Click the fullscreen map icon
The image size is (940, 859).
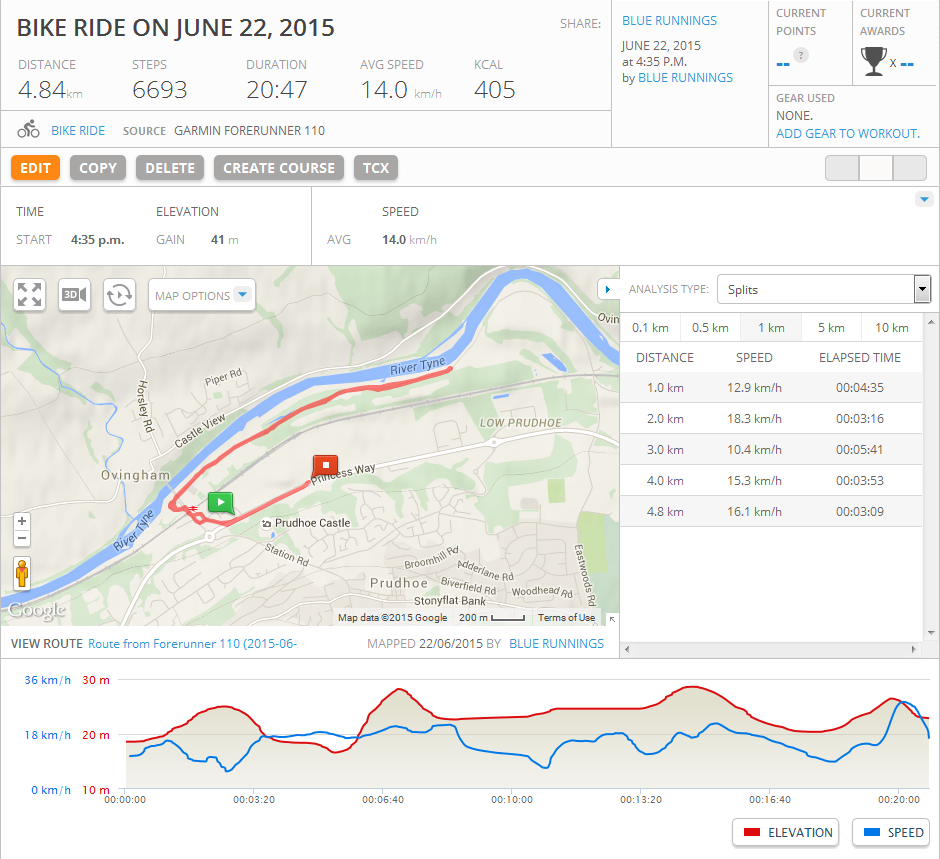[30, 295]
